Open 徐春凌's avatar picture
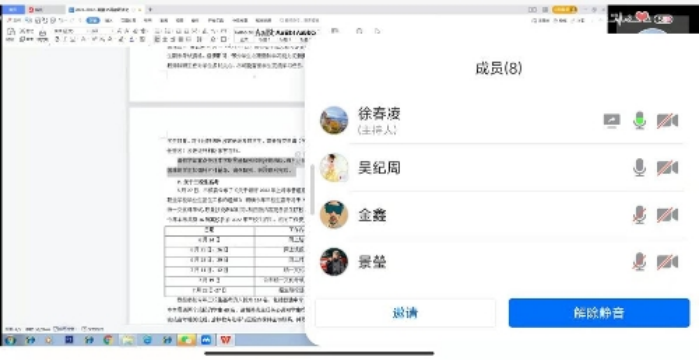Viewport: 700px width, 360px height. [x=334, y=121]
